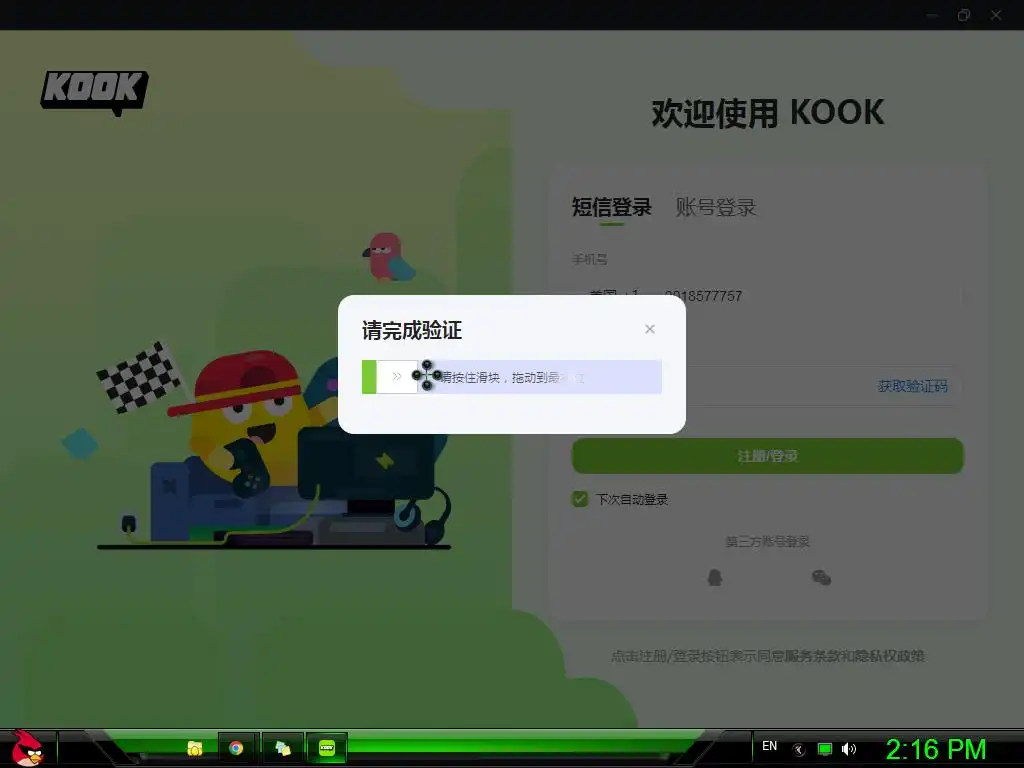Screen dimensions: 1024x768
Task: Click the 2:16 PM clock
Action: click(x=935, y=749)
